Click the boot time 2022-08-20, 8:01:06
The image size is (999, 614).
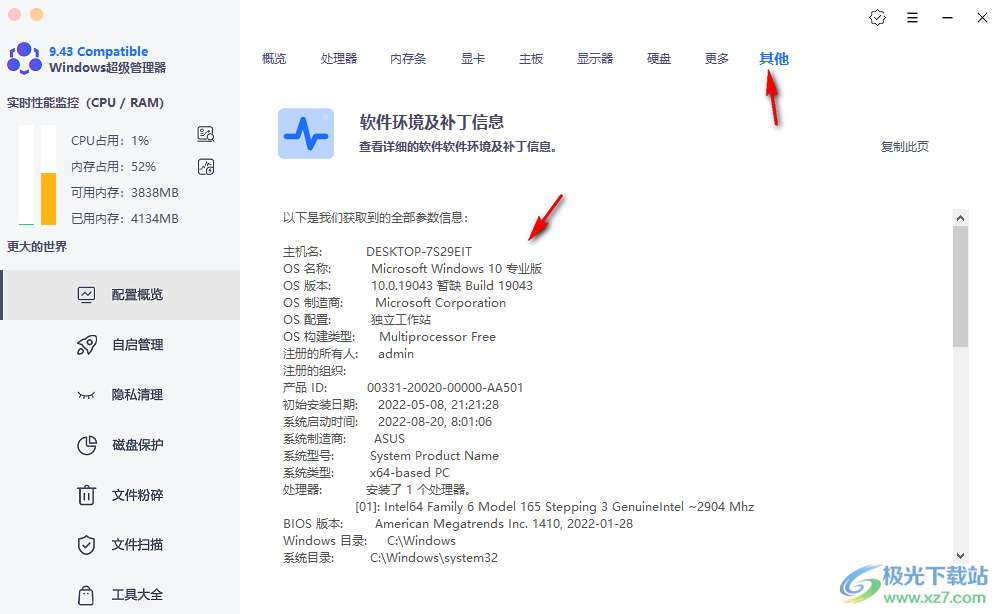(x=435, y=422)
